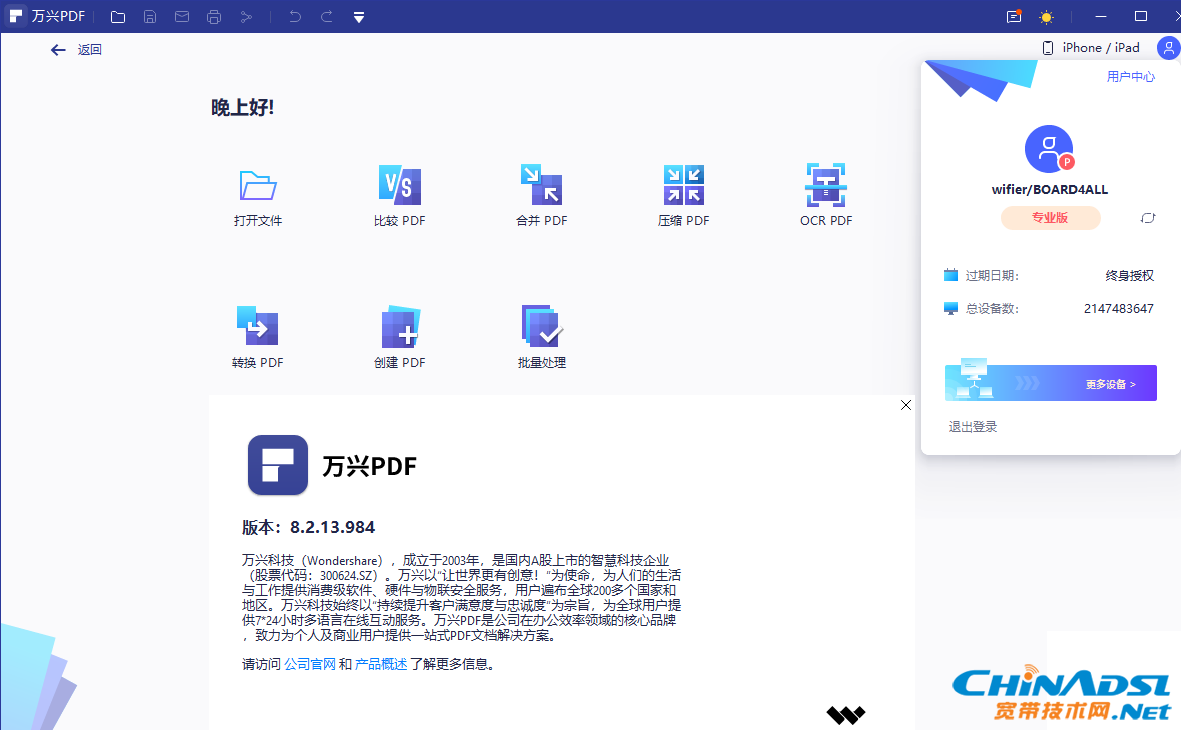This screenshot has width=1181, height=730.
Task: Start the OCR PDF tool
Action: [825, 186]
